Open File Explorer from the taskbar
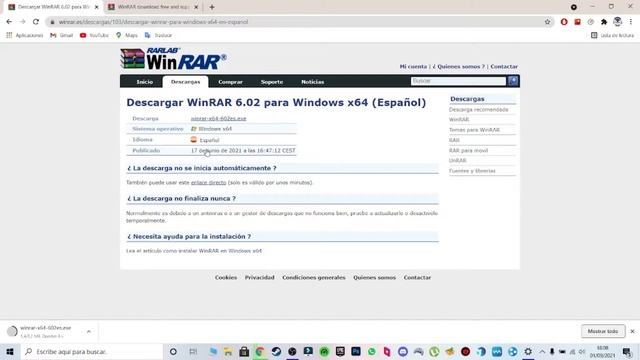This screenshot has height=360, width=640. click(x=228, y=351)
